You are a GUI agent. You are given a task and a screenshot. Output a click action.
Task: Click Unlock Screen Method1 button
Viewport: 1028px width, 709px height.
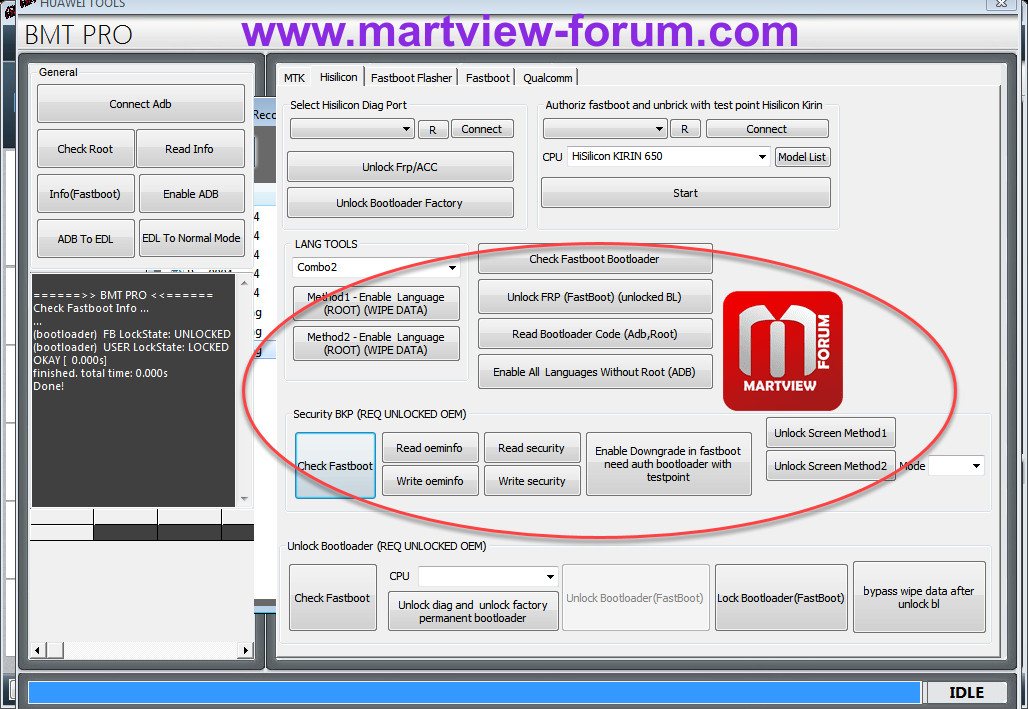click(830, 433)
